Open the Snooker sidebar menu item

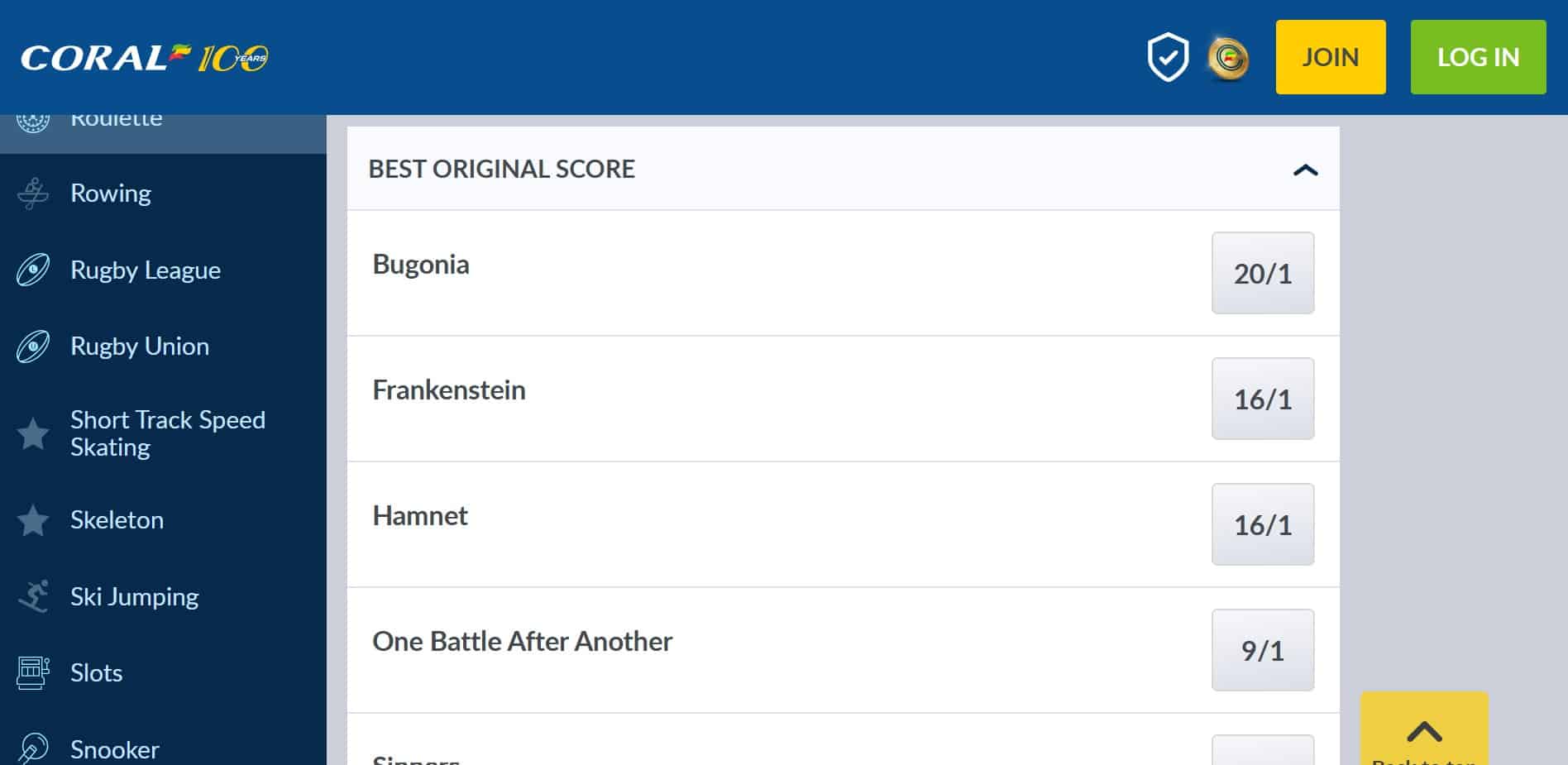114,749
